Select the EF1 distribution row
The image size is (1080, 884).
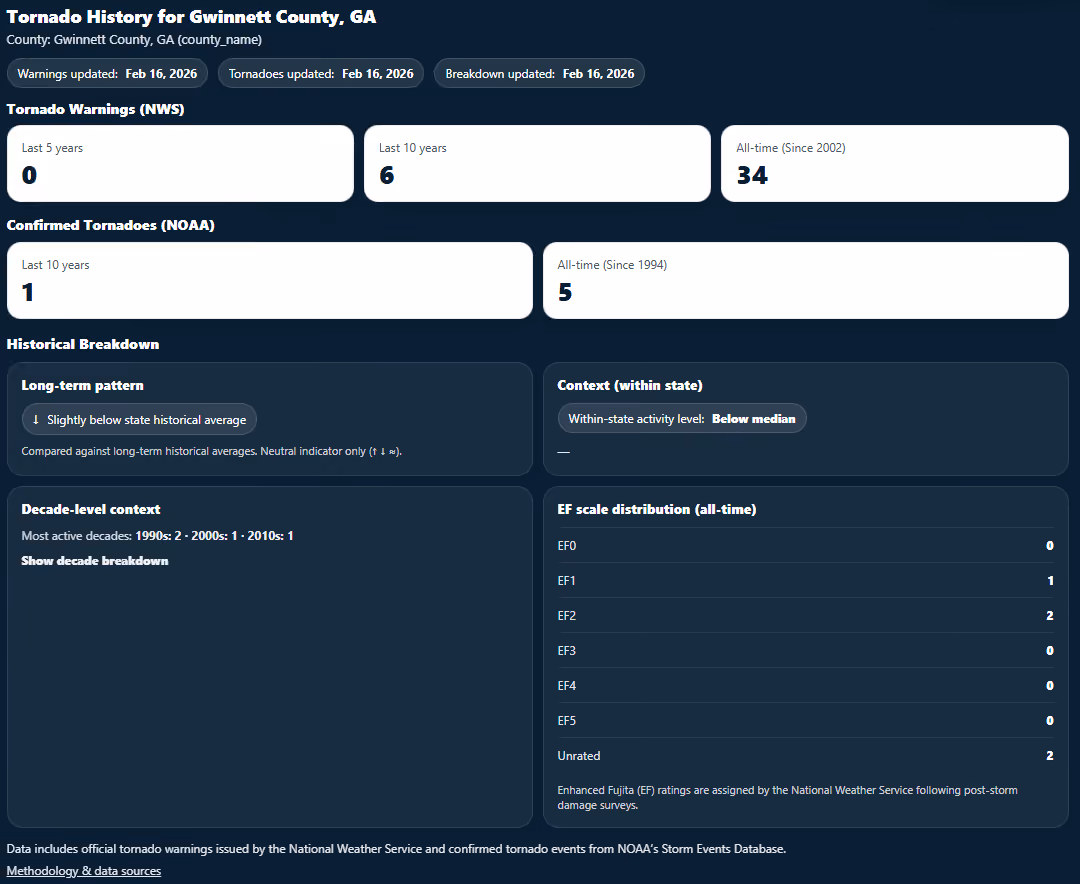pyautogui.click(x=805, y=581)
